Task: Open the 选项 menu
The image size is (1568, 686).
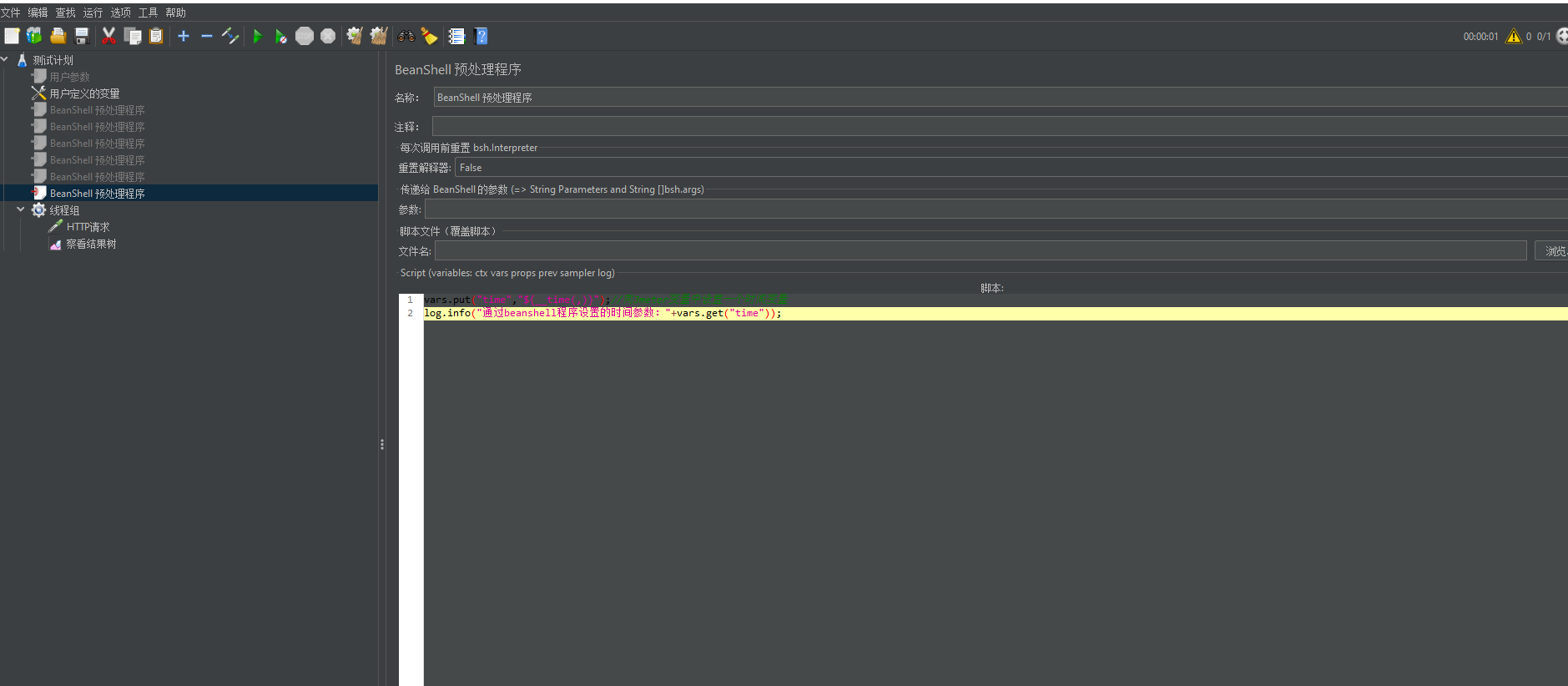Action: [121, 13]
